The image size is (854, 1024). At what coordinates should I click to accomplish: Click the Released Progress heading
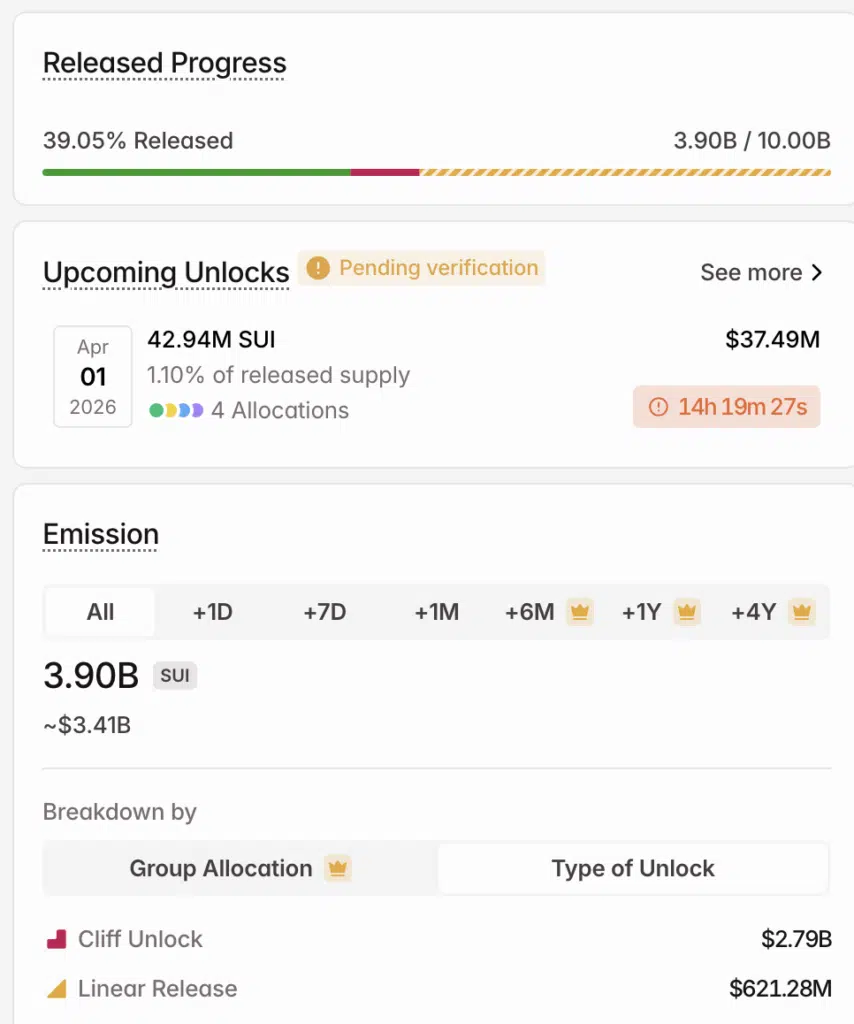(164, 63)
